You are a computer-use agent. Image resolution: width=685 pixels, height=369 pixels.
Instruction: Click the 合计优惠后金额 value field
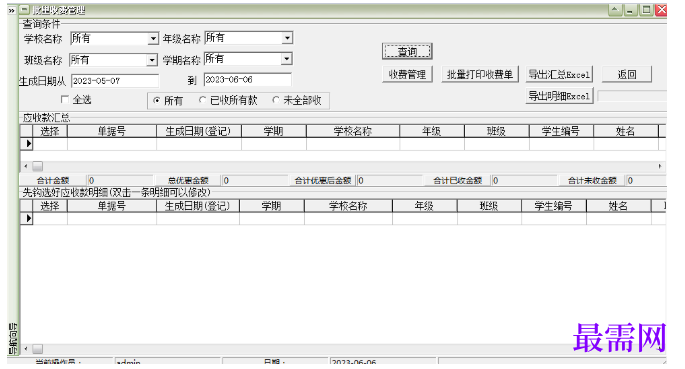(x=390, y=180)
